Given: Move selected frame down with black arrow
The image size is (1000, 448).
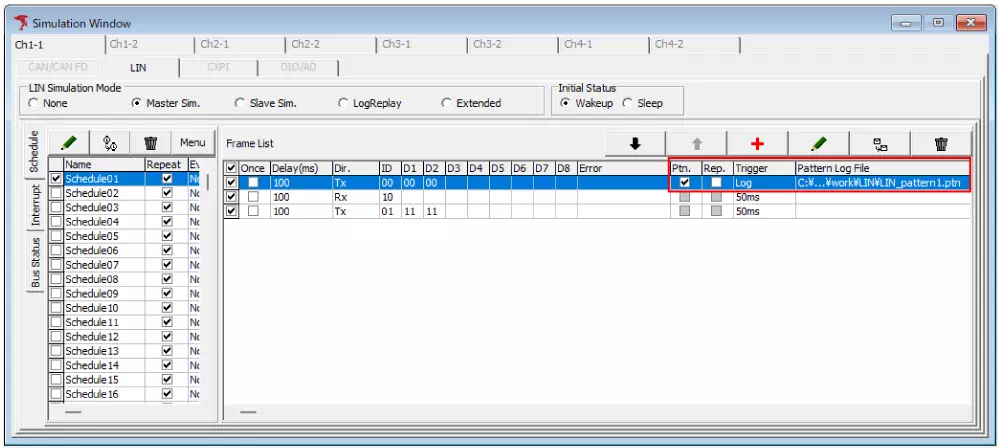Looking at the screenshot, I should point(635,144).
